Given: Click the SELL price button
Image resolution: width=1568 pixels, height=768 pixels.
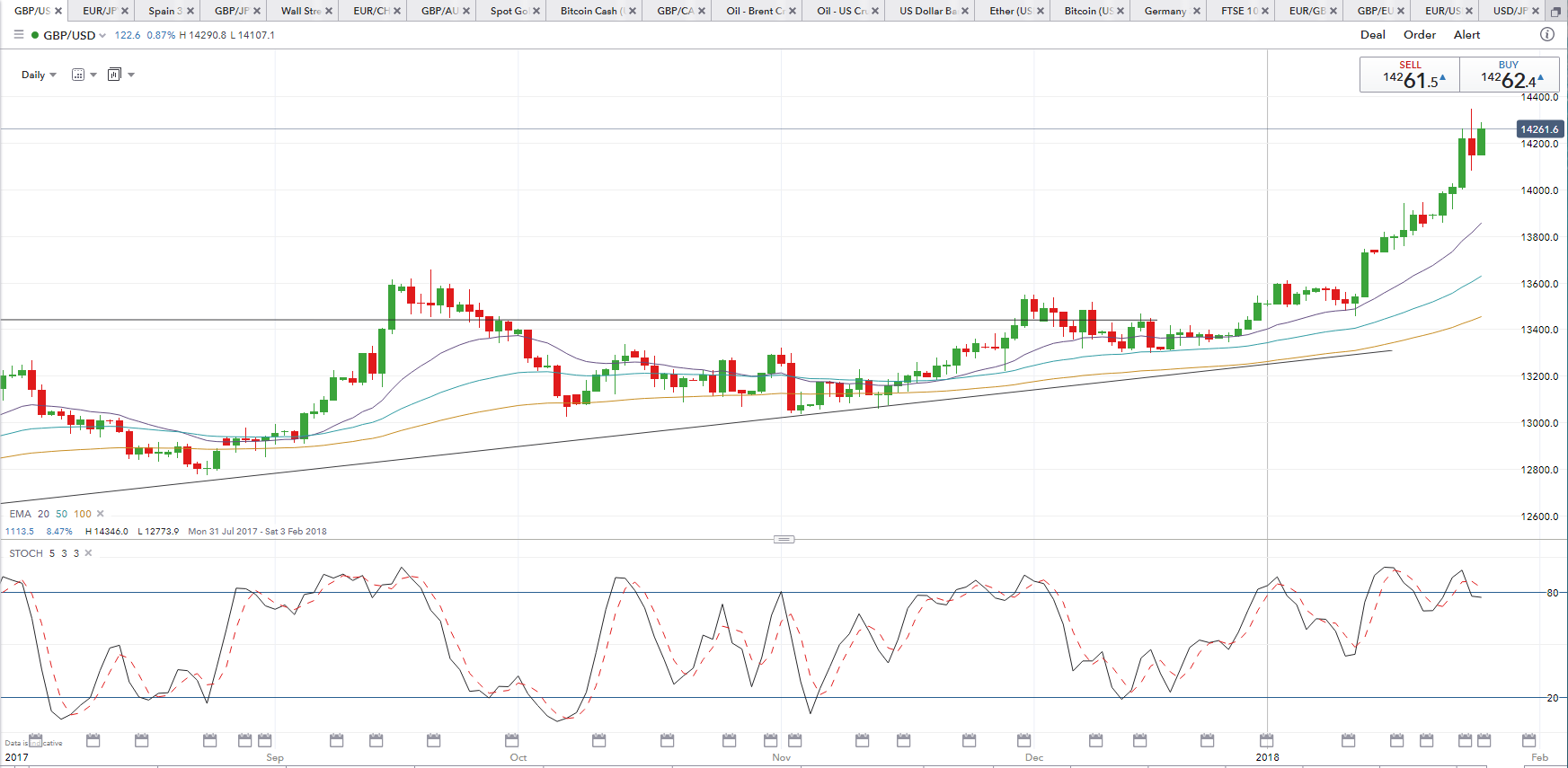Looking at the screenshot, I should 1410,75.
